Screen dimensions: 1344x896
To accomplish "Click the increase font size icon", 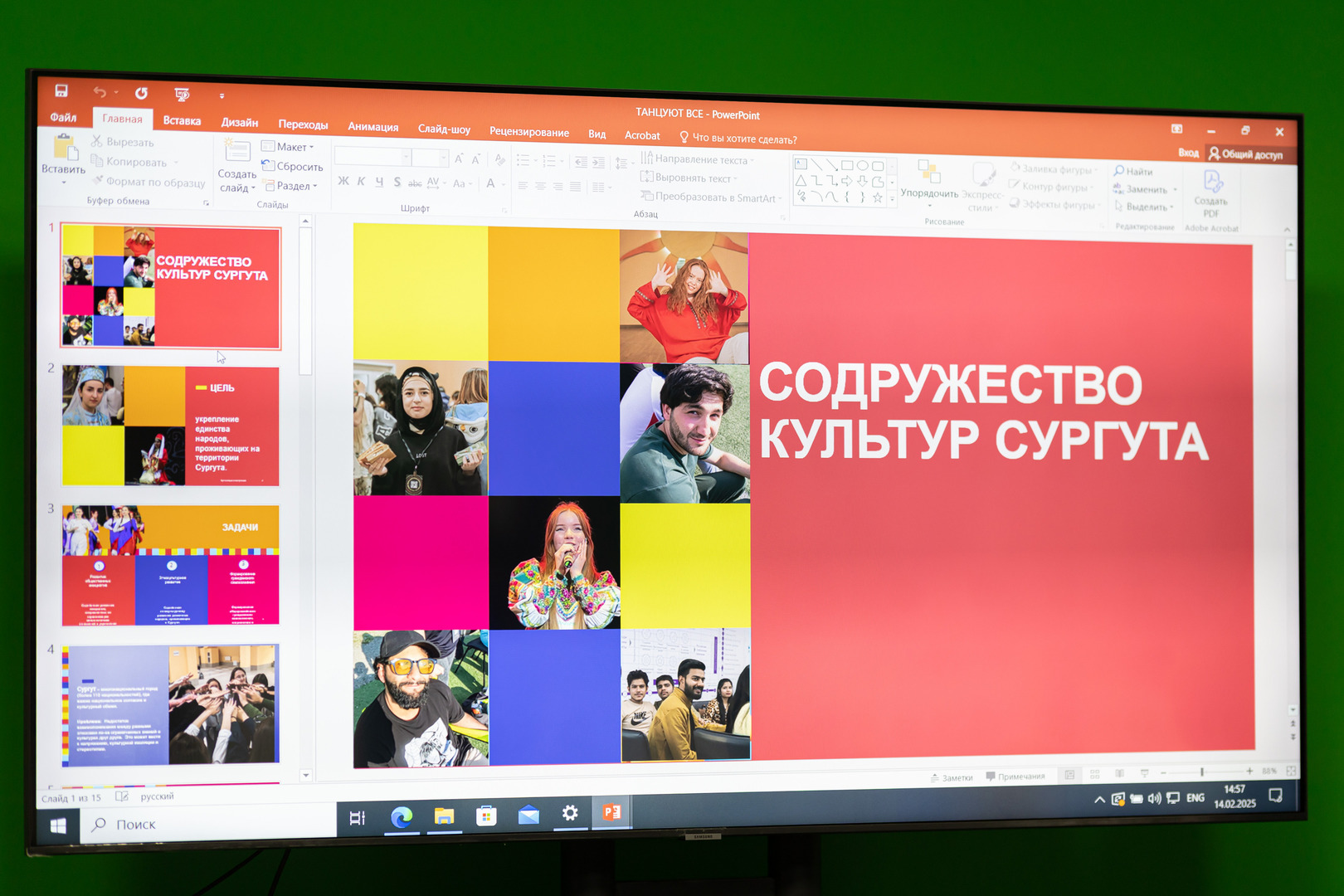I will (x=459, y=158).
